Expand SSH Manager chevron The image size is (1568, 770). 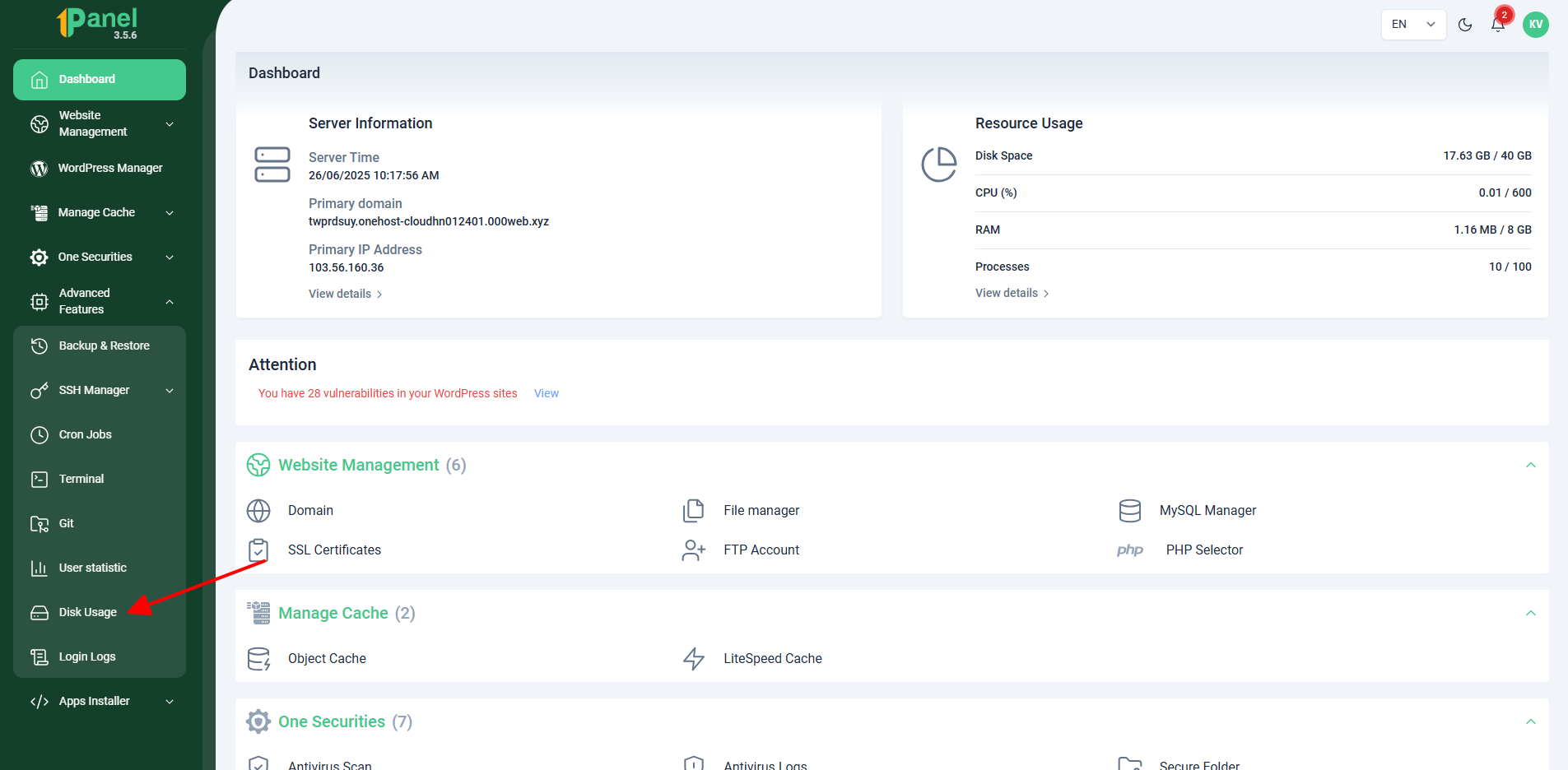click(170, 391)
